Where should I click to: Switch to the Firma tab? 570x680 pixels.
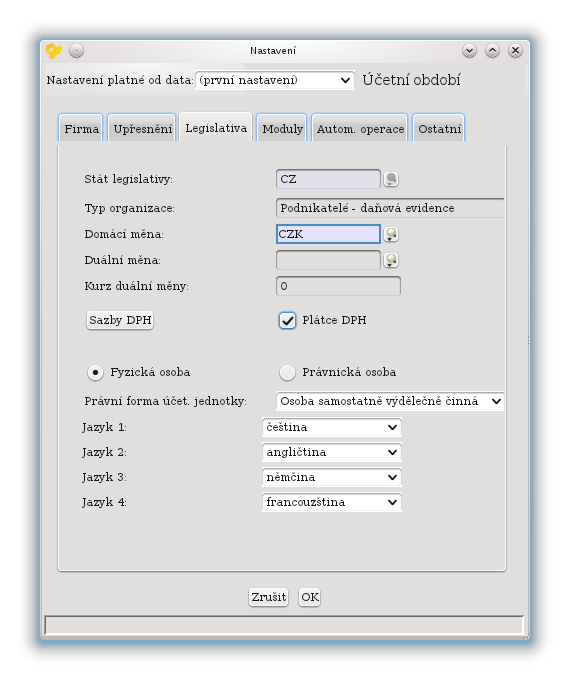coord(81,128)
